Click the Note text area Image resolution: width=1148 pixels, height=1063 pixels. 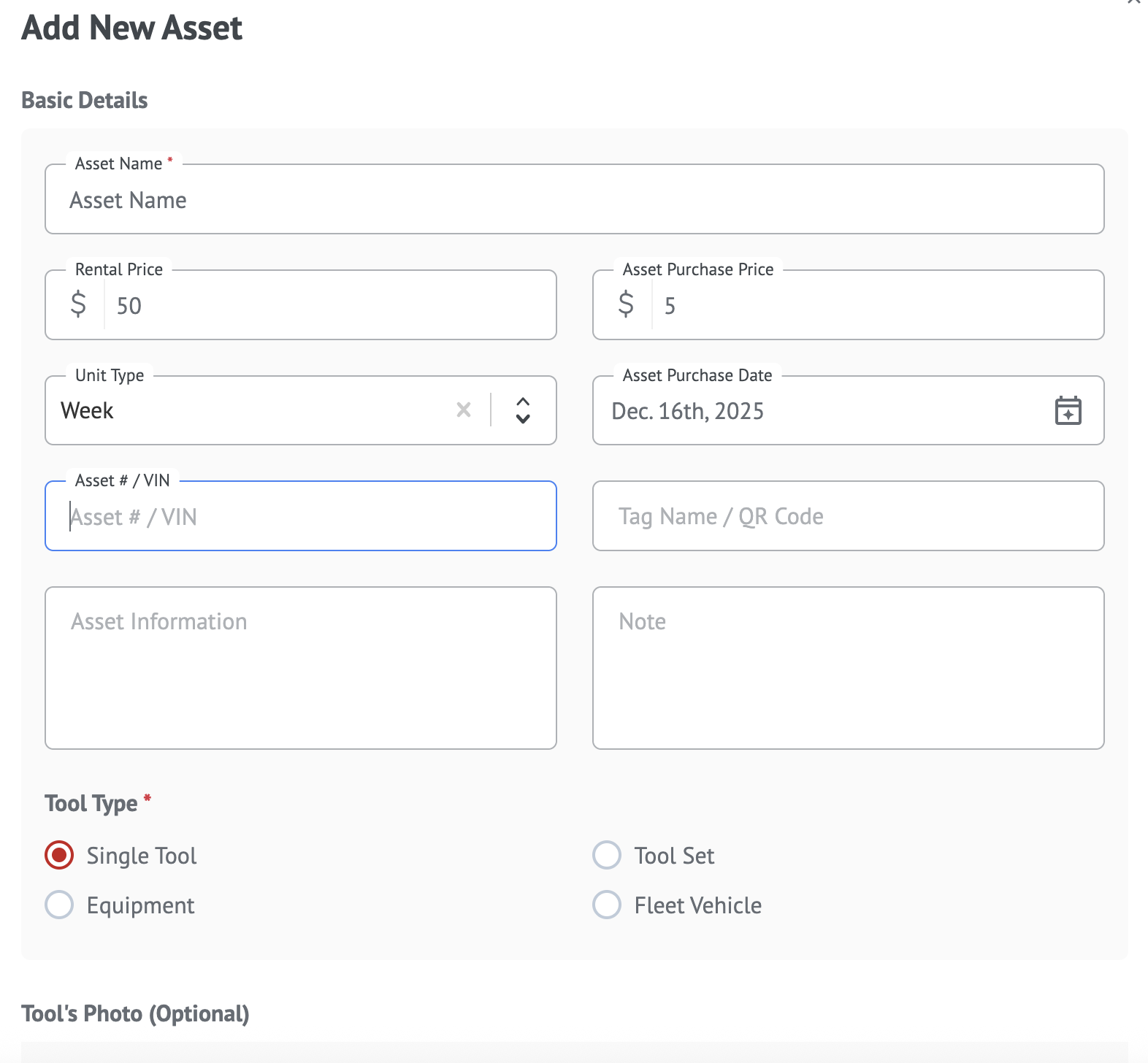848,668
